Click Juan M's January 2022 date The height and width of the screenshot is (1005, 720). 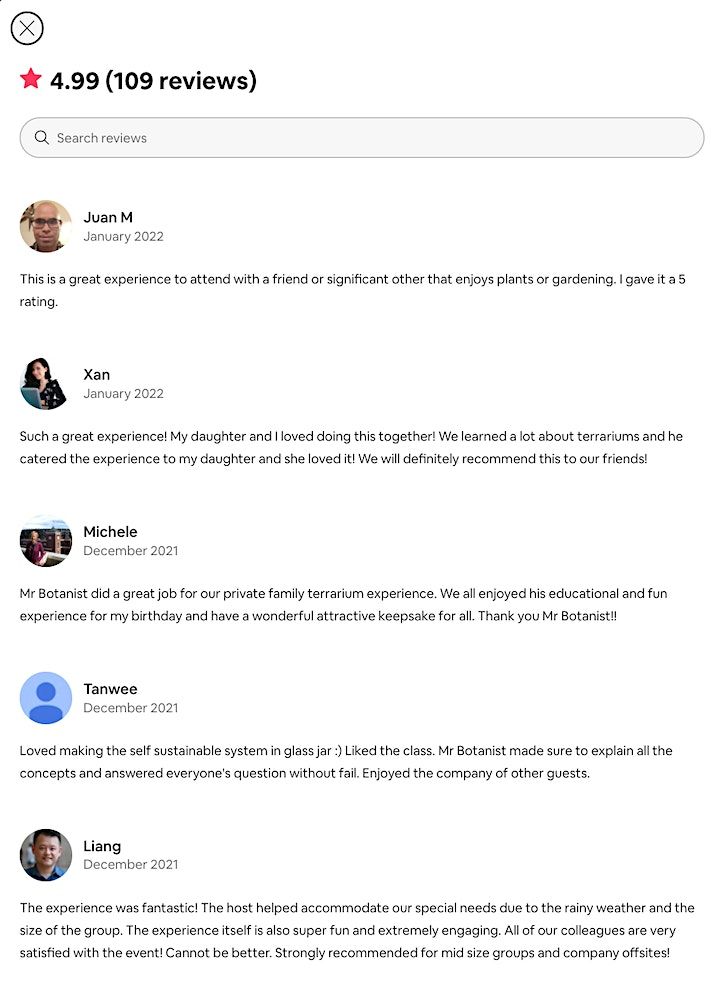(123, 237)
